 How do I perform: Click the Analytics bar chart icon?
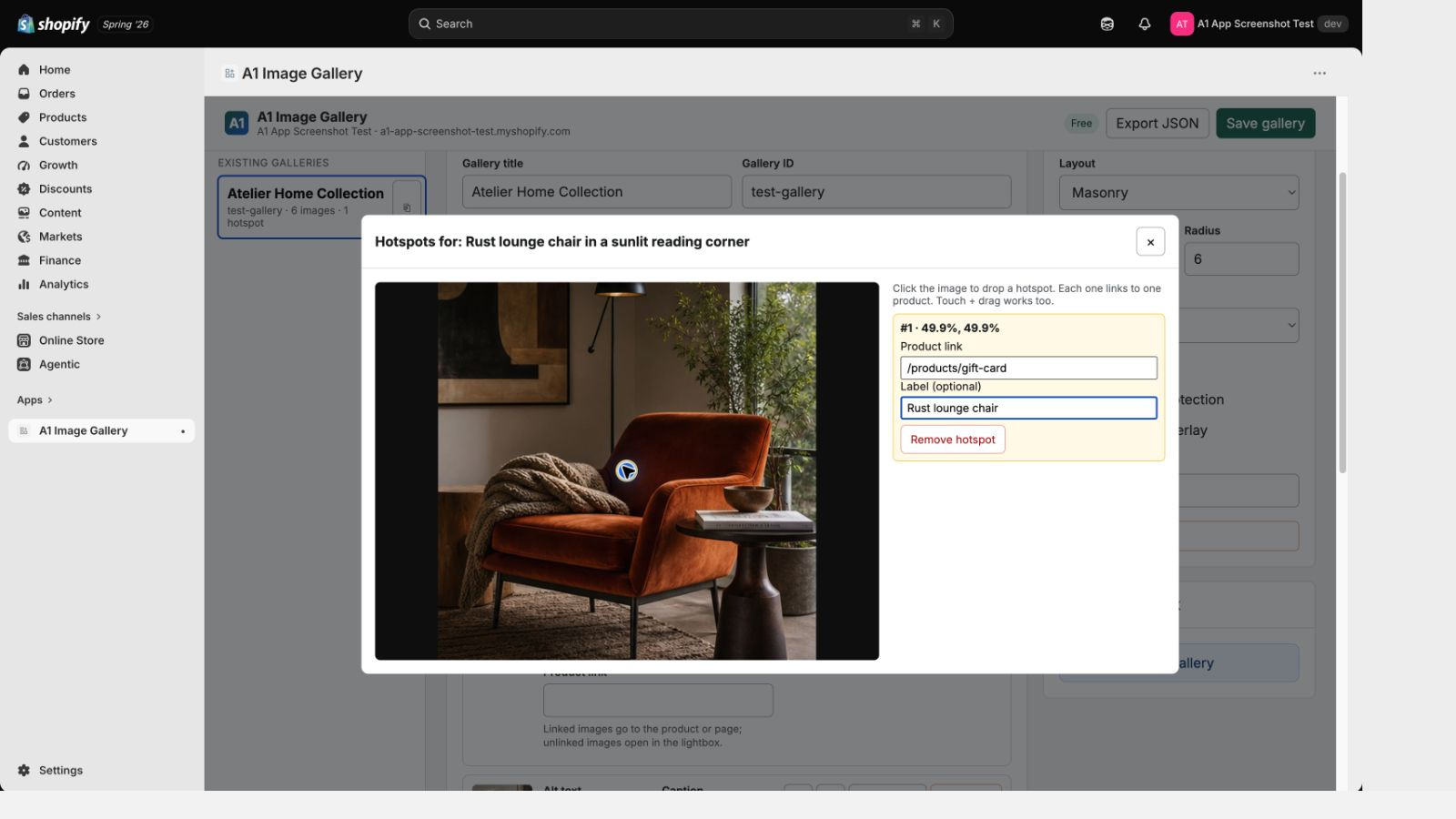24,284
